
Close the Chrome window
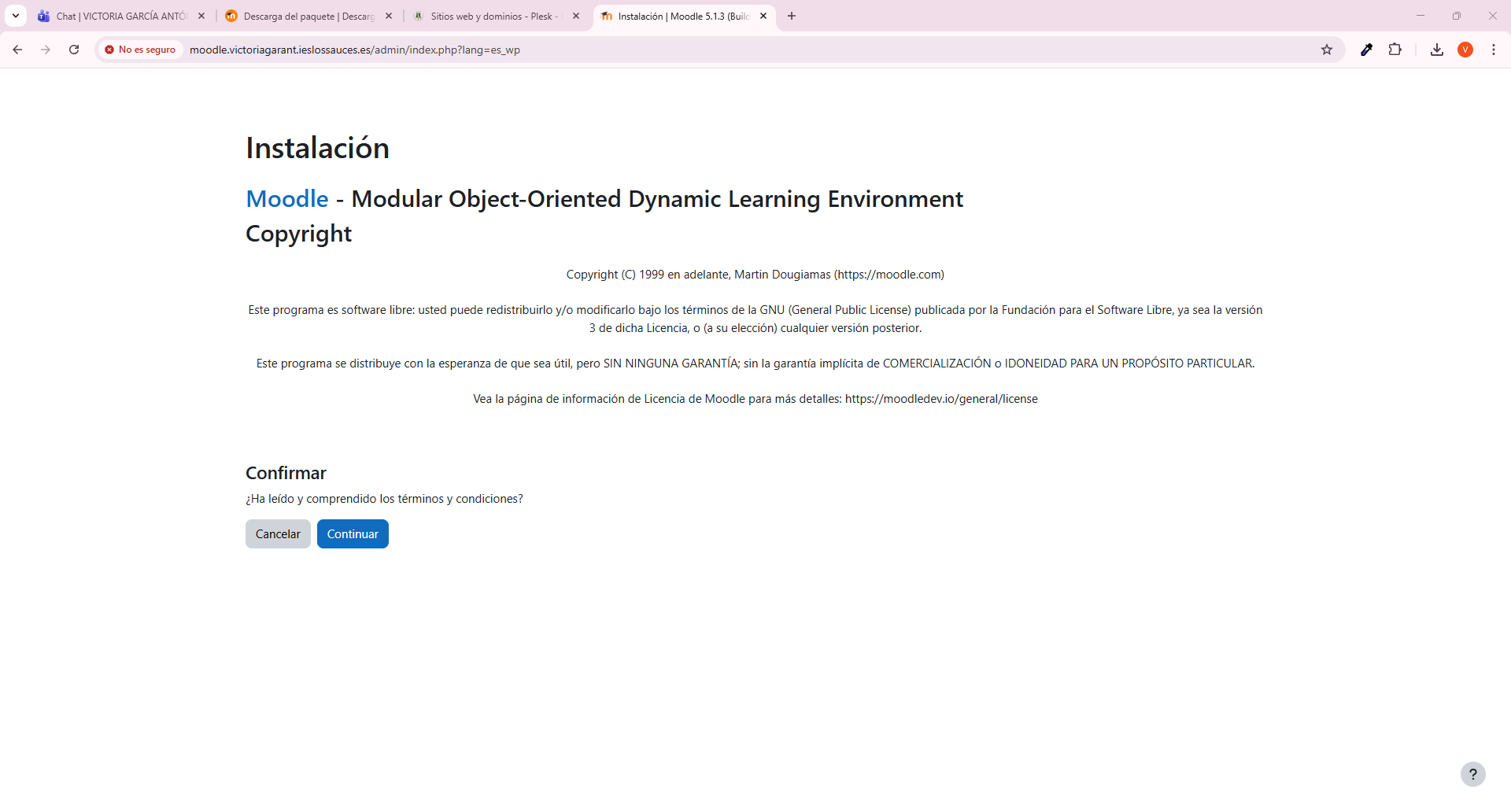(x=1493, y=16)
